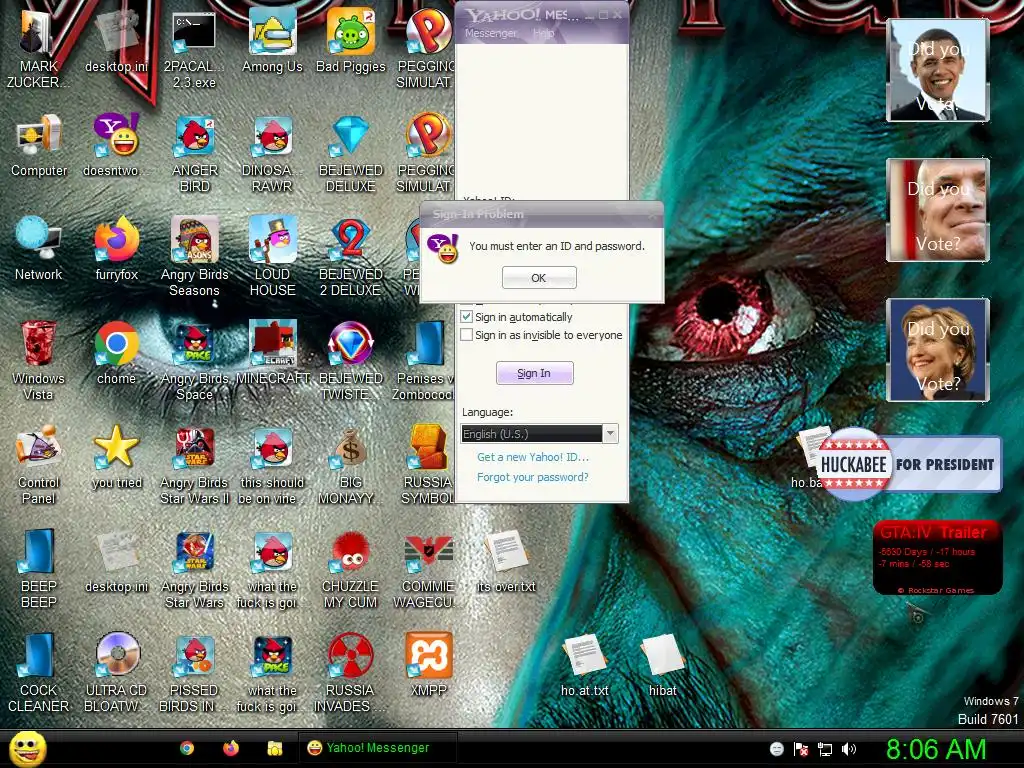Screen dimensions: 1024x768
Task: Click the Obama Did you Vote gadget
Action: pos(938,70)
